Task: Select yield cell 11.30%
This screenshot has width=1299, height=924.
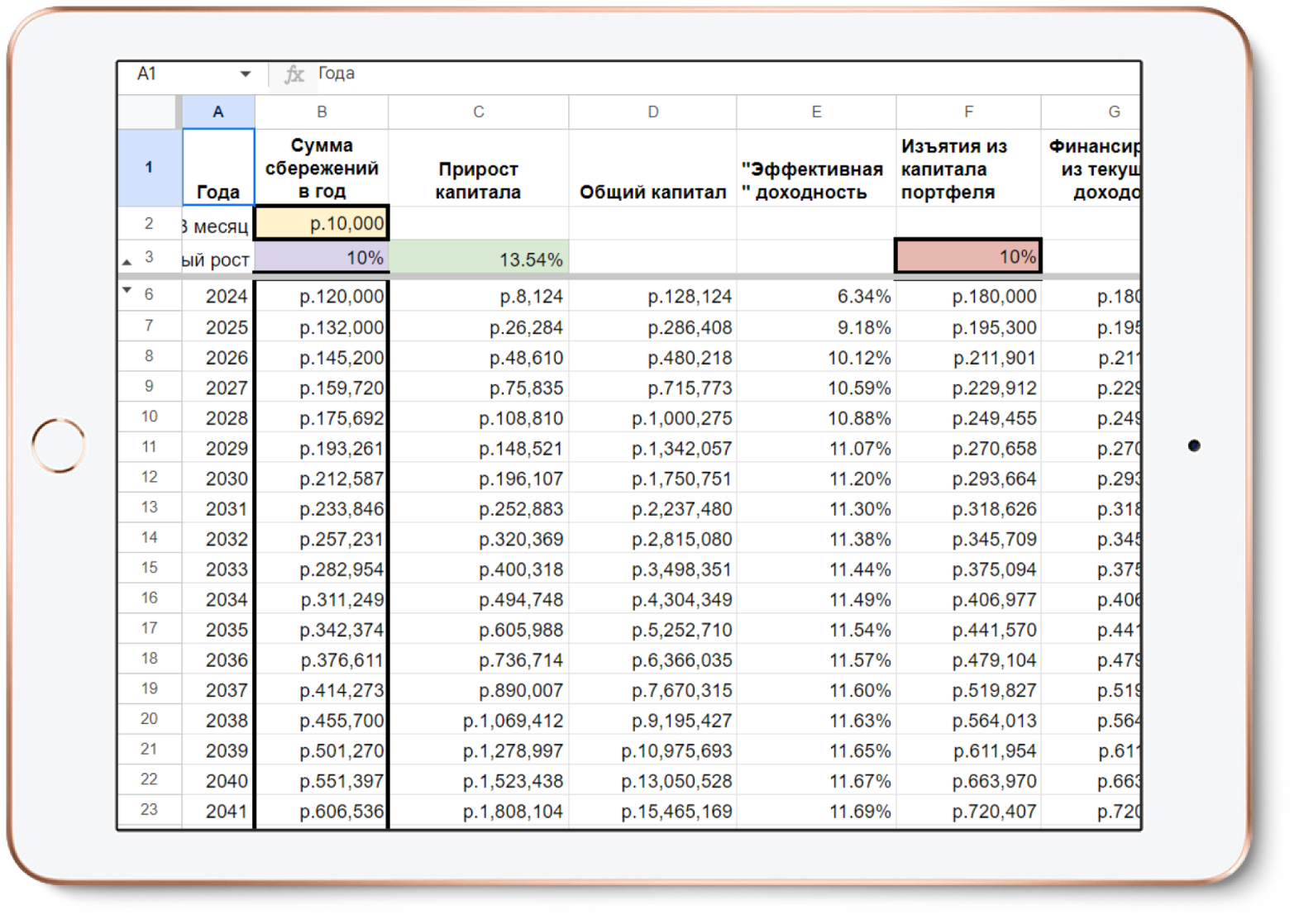Action: [816, 508]
